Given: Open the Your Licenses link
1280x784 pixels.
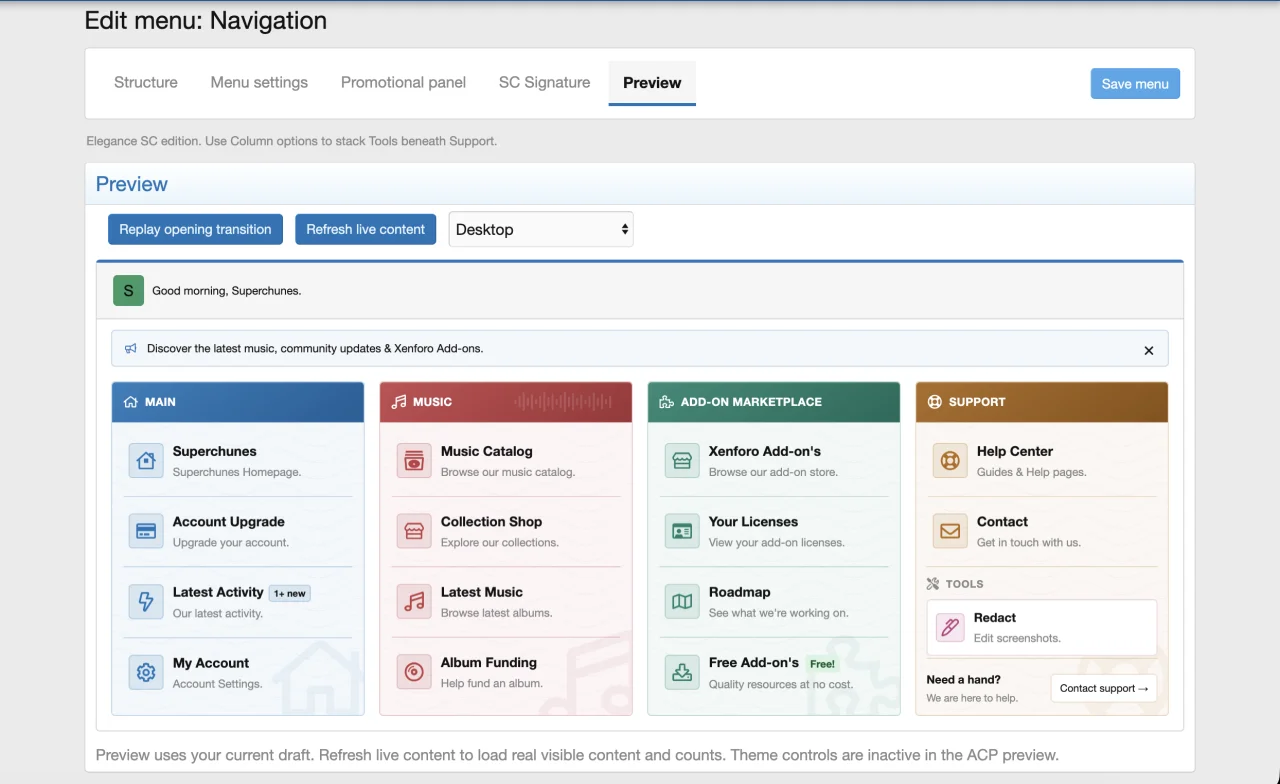Looking at the screenshot, I should (x=774, y=531).
